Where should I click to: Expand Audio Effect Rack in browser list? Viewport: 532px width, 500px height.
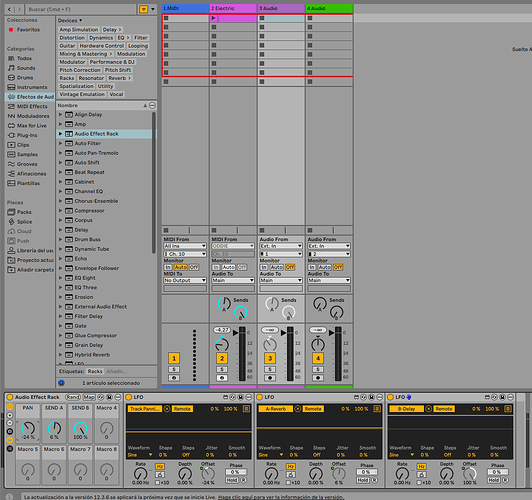pyautogui.click(x=60, y=134)
